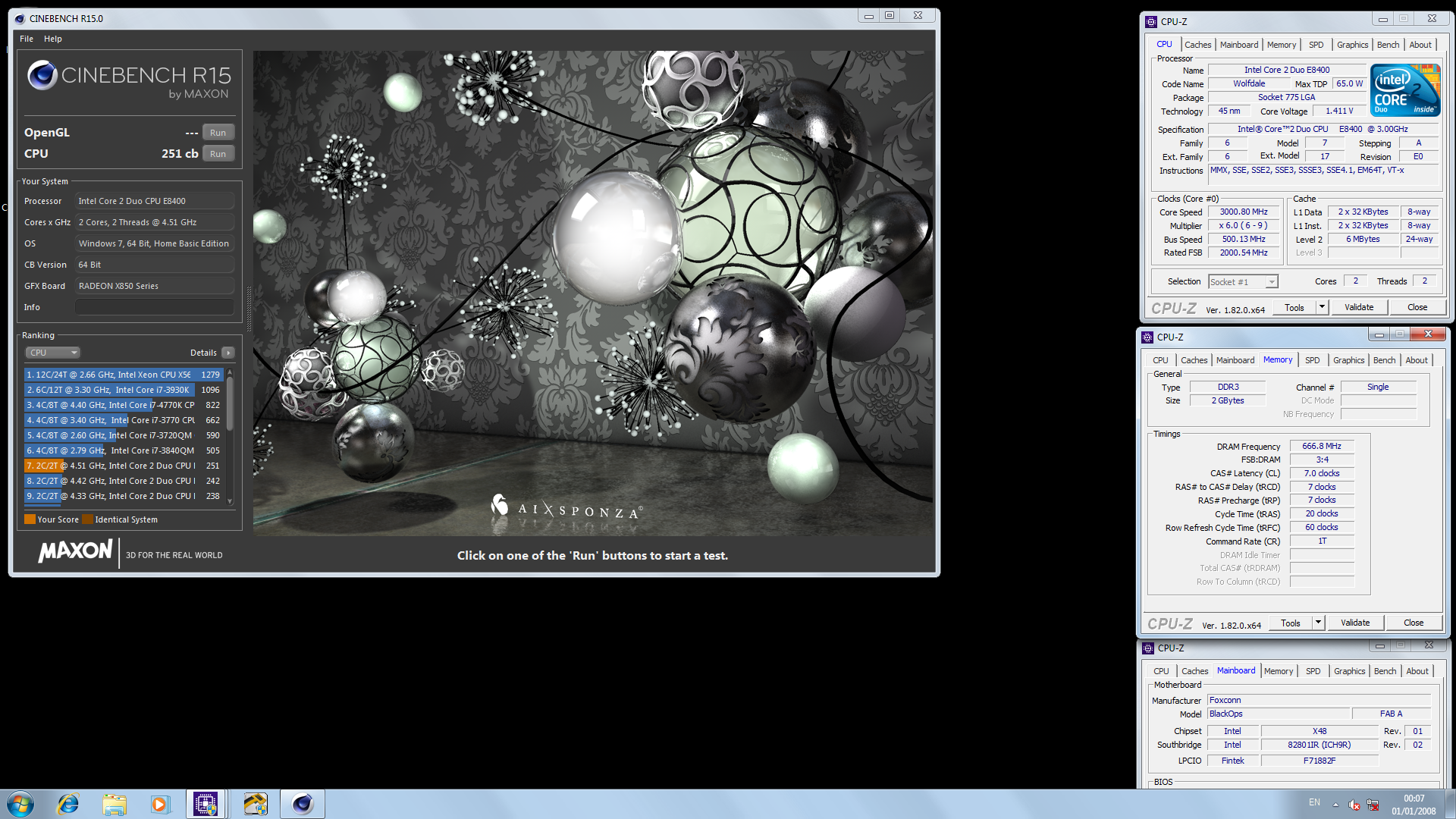Open Graphics tab in the middle CPU-Z window

(x=1349, y=360)
